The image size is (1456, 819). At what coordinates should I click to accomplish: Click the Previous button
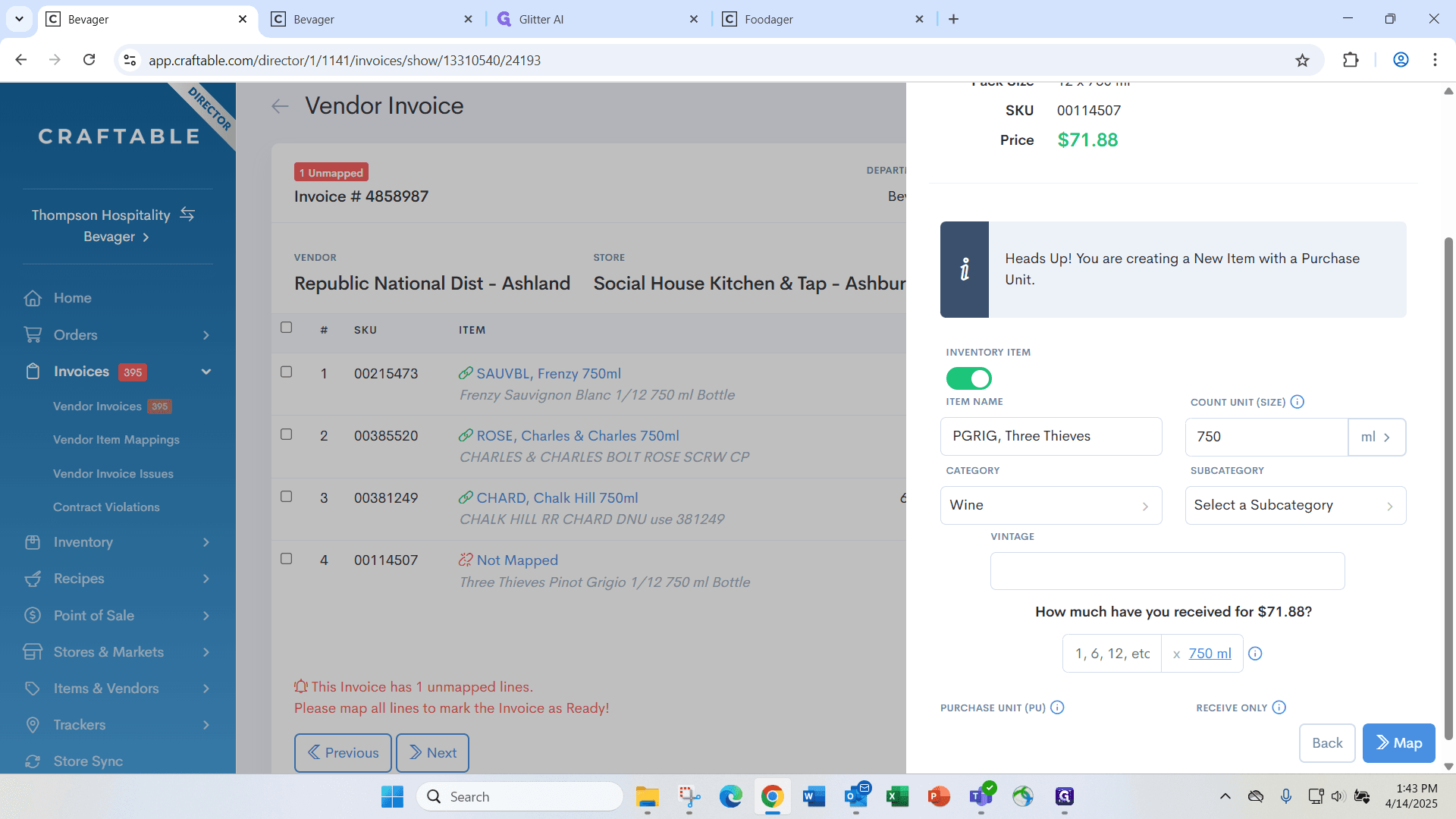(343, 753)
